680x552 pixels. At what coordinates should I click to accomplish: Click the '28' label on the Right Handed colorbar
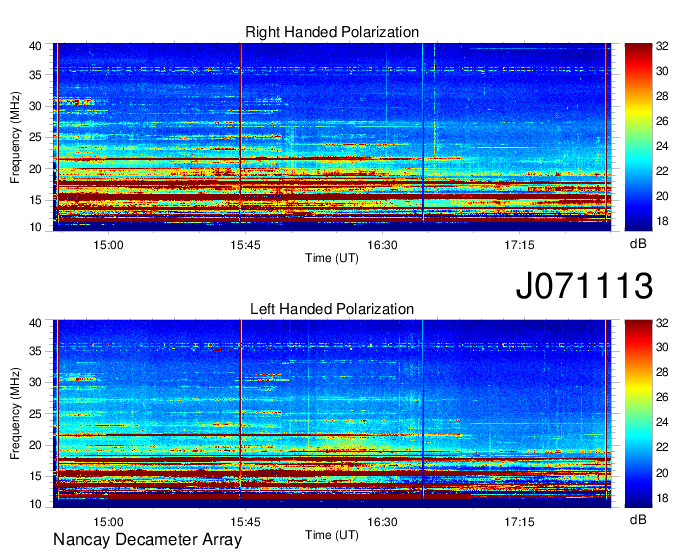[x=662, y=96]
